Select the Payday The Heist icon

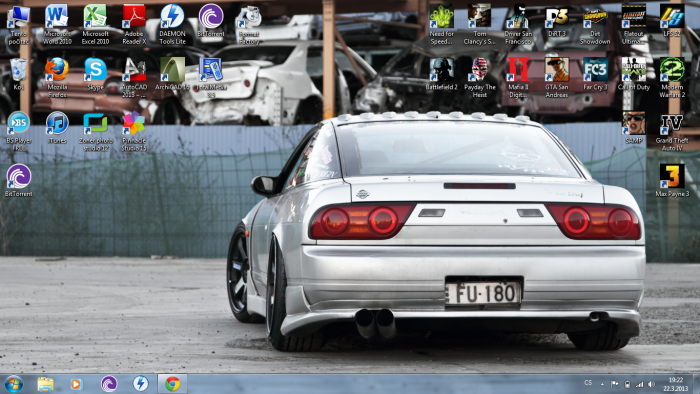click(479, 78)
